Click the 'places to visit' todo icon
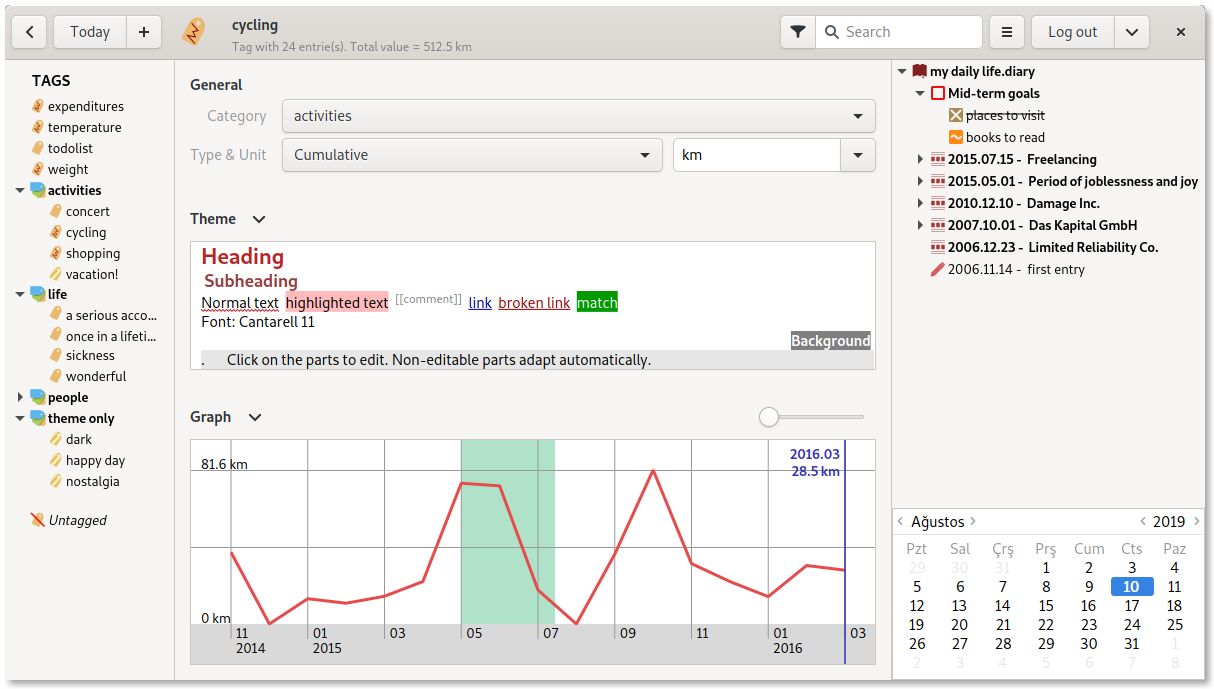This screenshot has height=689, width=1214. 955,115
